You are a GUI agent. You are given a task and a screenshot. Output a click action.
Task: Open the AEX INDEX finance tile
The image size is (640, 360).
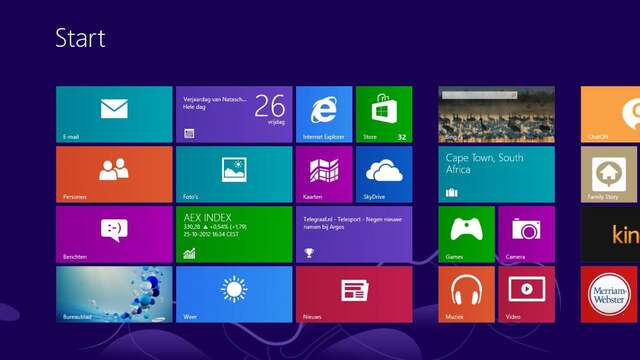click(x=234, y=234)
